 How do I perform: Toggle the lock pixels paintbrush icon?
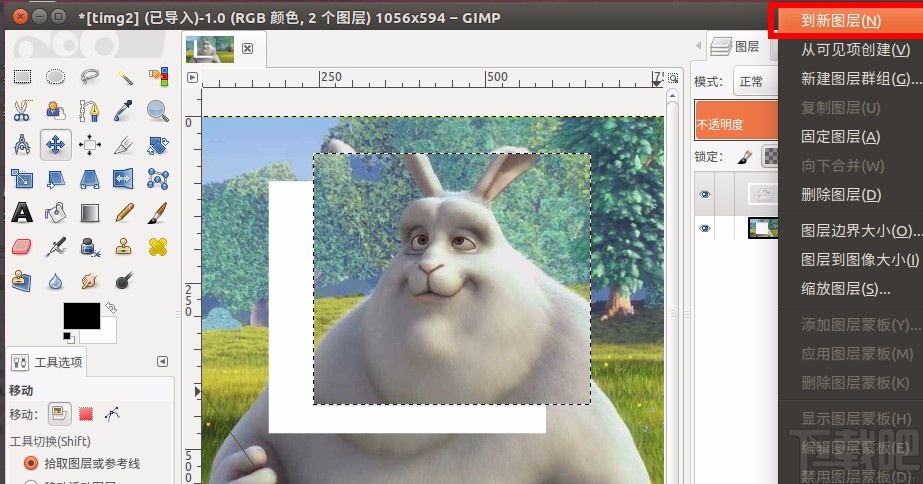tap(744, 156)
